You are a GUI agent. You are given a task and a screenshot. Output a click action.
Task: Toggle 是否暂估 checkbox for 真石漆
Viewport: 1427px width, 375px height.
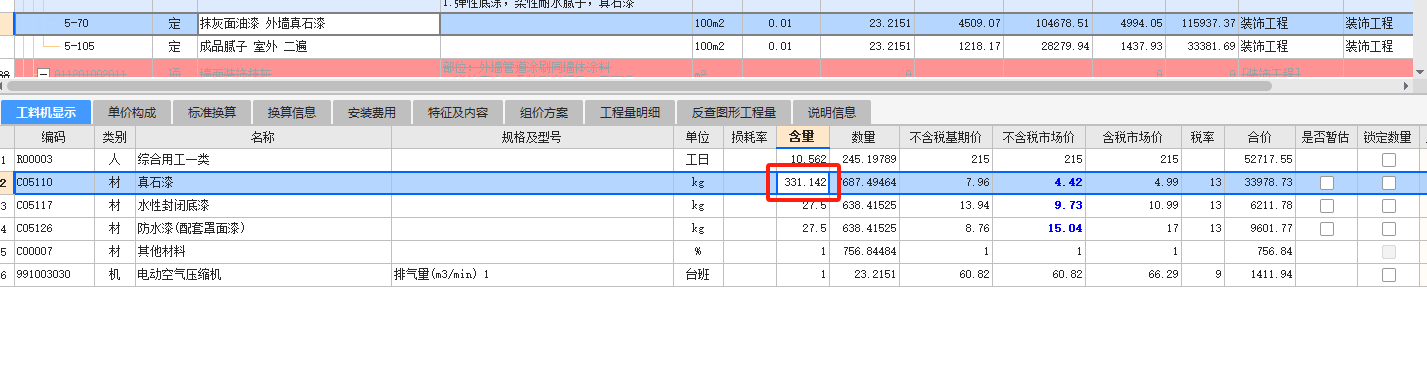[1326, 183]
